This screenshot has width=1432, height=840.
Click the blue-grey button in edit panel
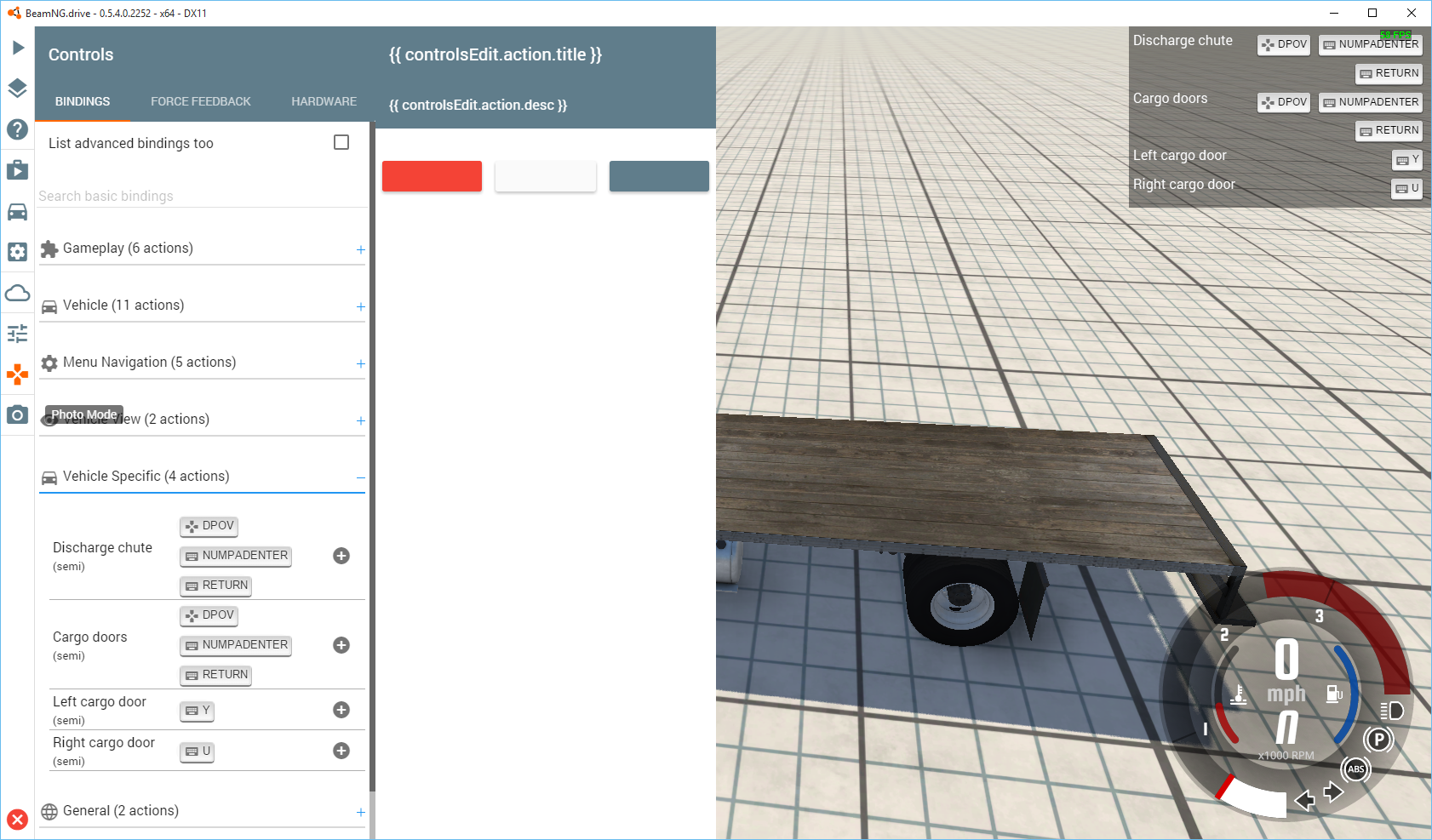tap(659, 176)
